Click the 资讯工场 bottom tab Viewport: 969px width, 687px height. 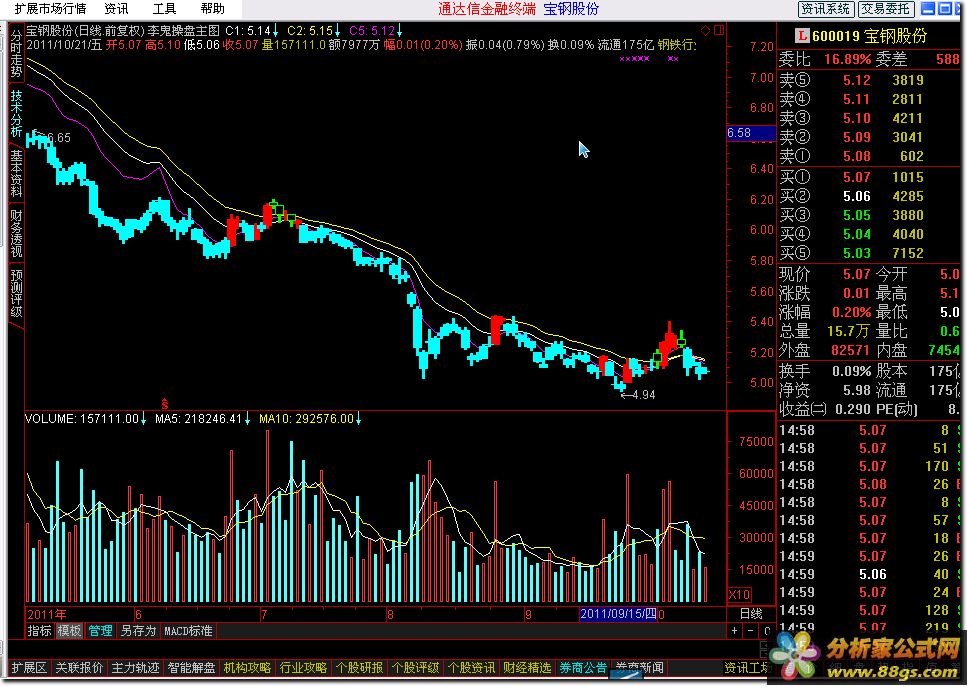coord(748,668)
